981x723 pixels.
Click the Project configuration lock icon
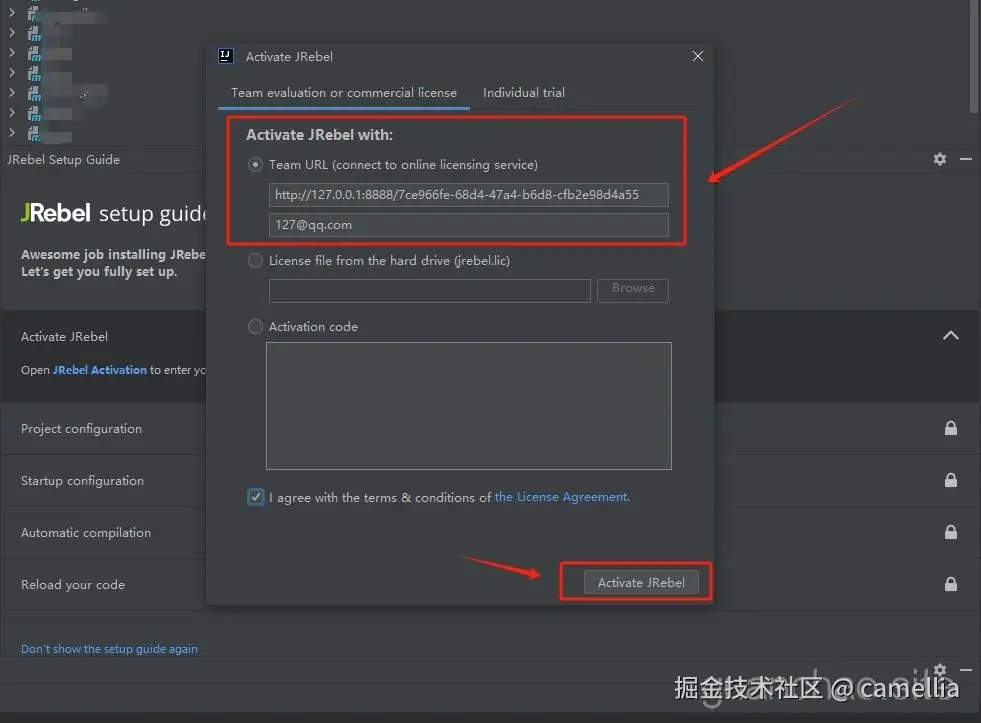pos(950,428)
